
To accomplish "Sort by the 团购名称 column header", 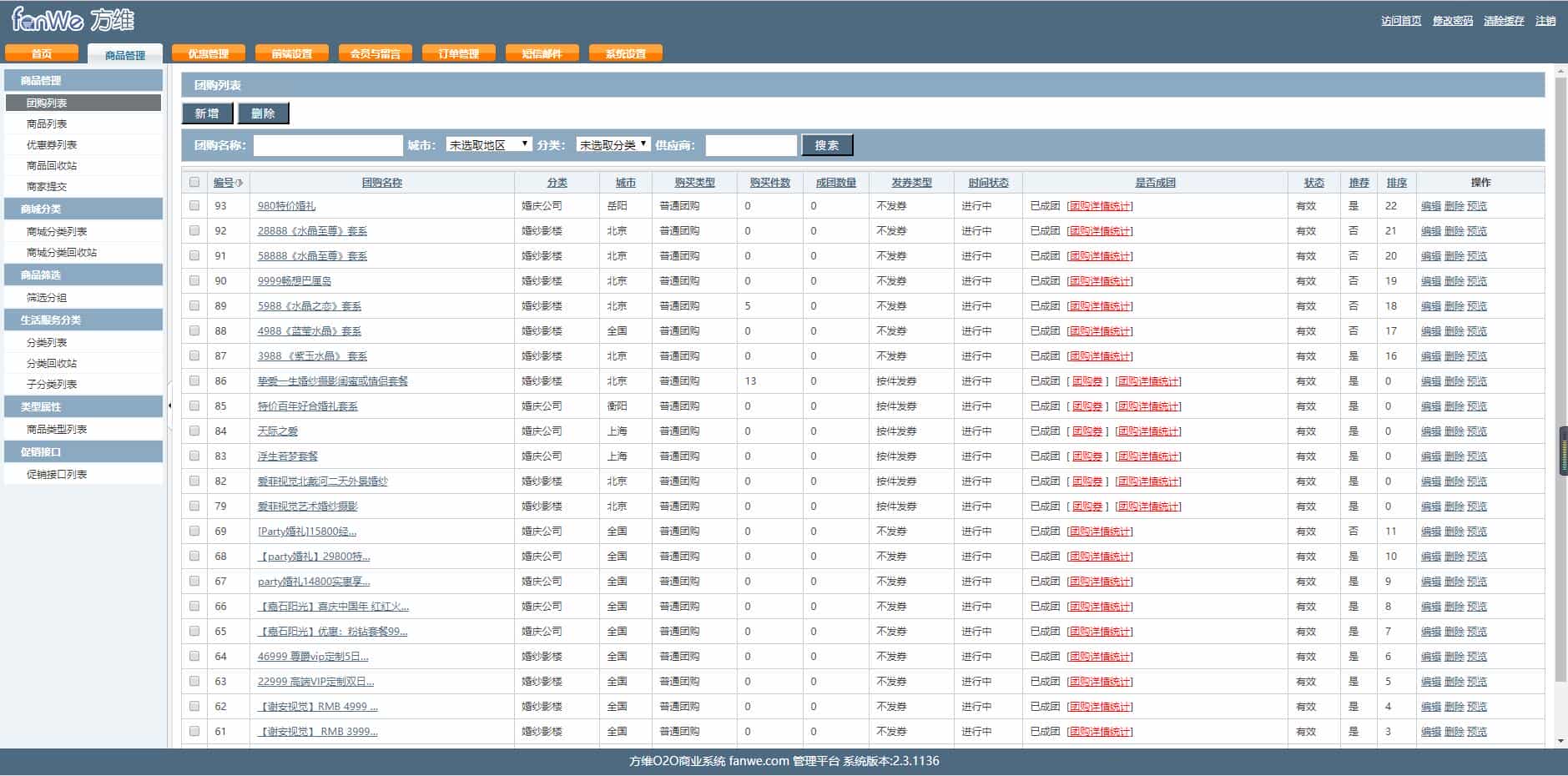I will [382, 183].
